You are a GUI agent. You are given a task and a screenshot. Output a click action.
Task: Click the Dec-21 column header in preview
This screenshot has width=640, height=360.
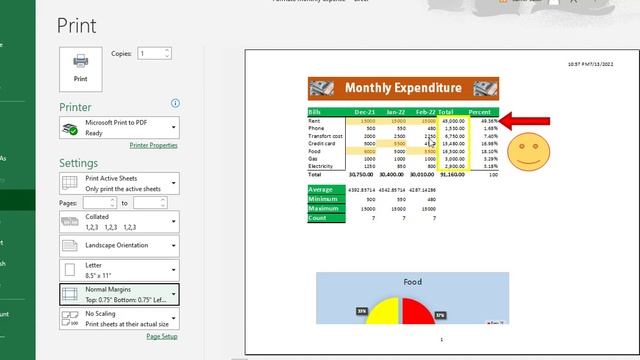[x=364, y=112]
